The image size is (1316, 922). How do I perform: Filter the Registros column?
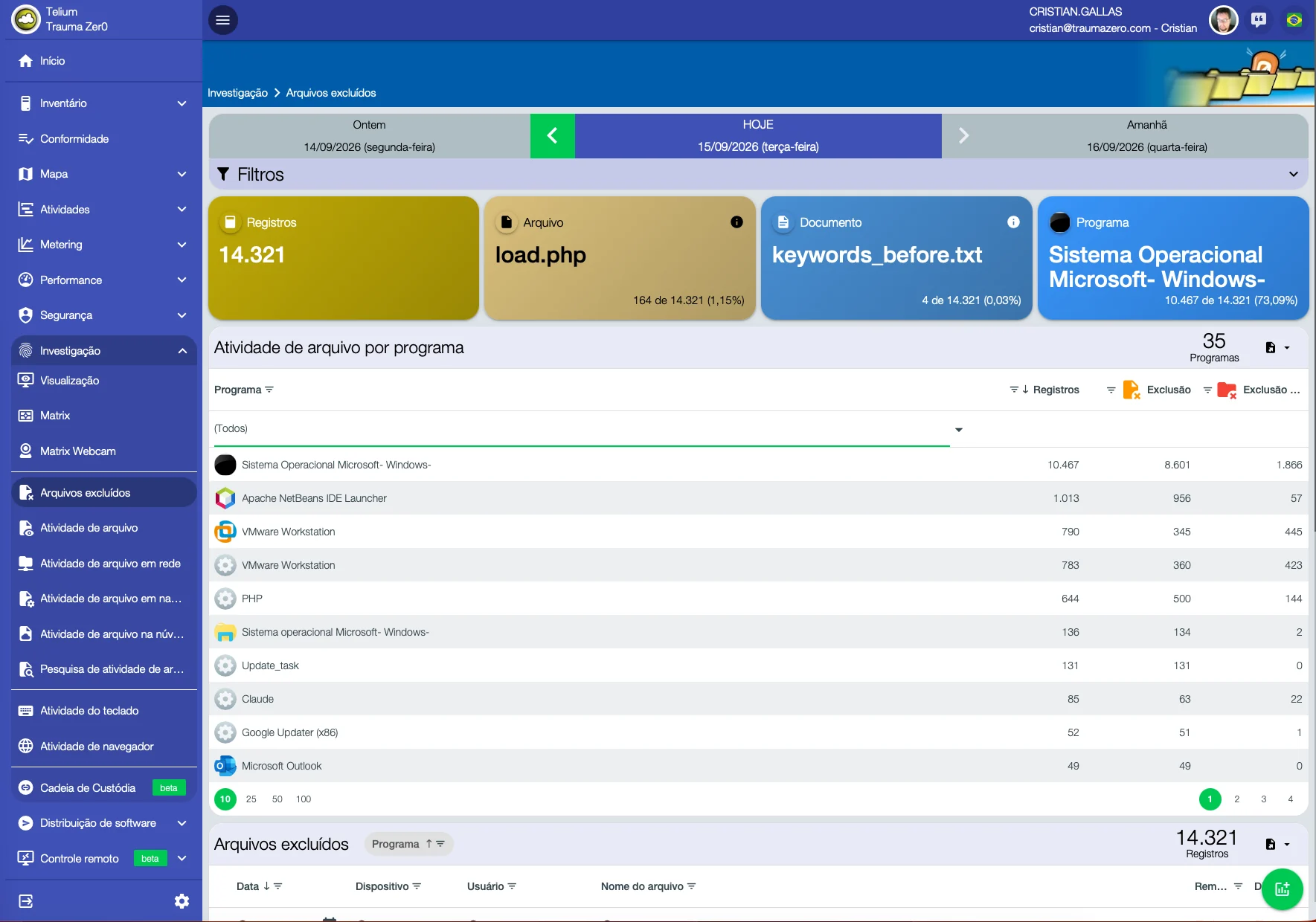pyautogui.click(x=1013, y=390)
